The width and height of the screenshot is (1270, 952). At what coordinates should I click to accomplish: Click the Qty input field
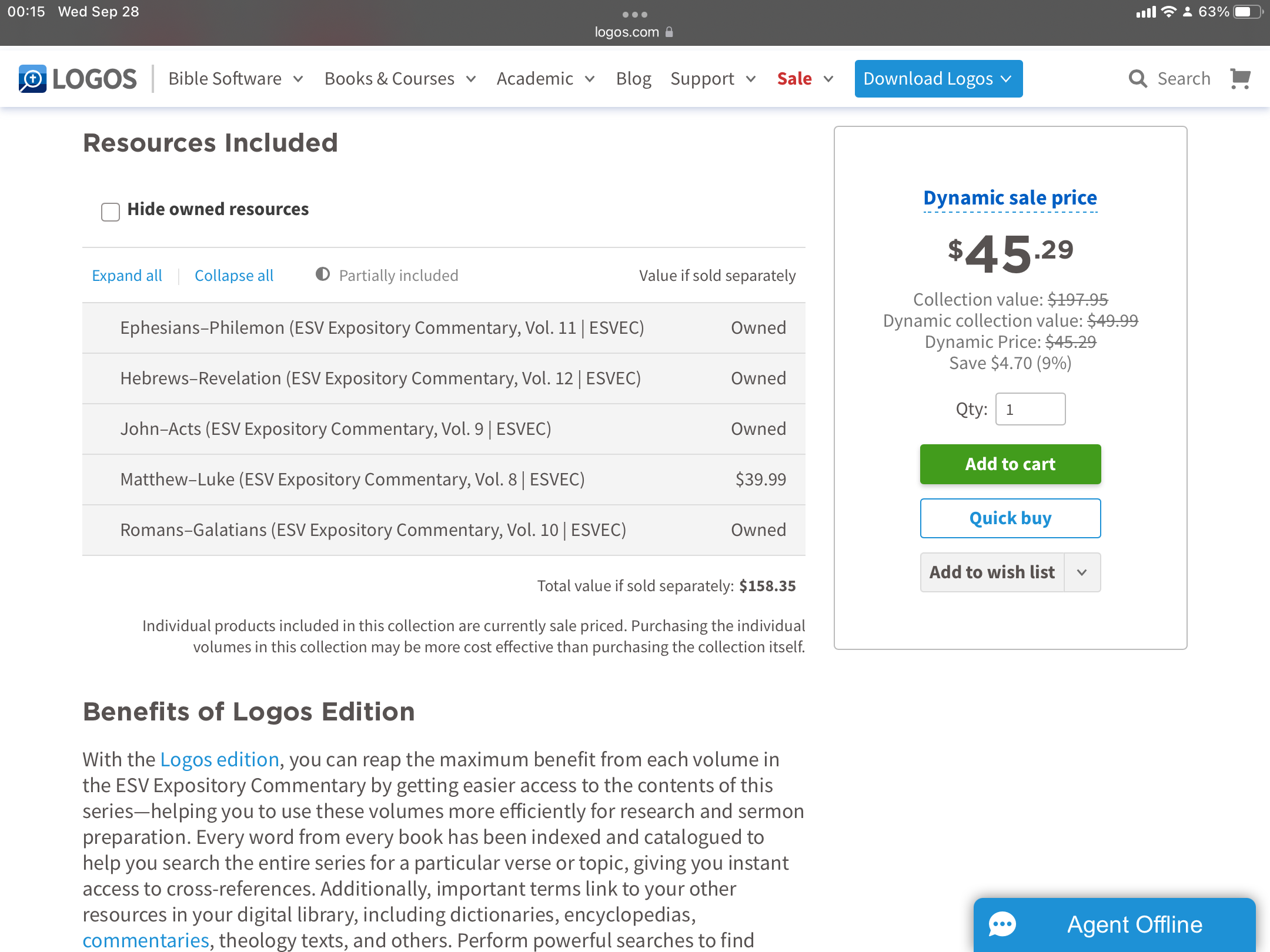(x=1030, y=409)
